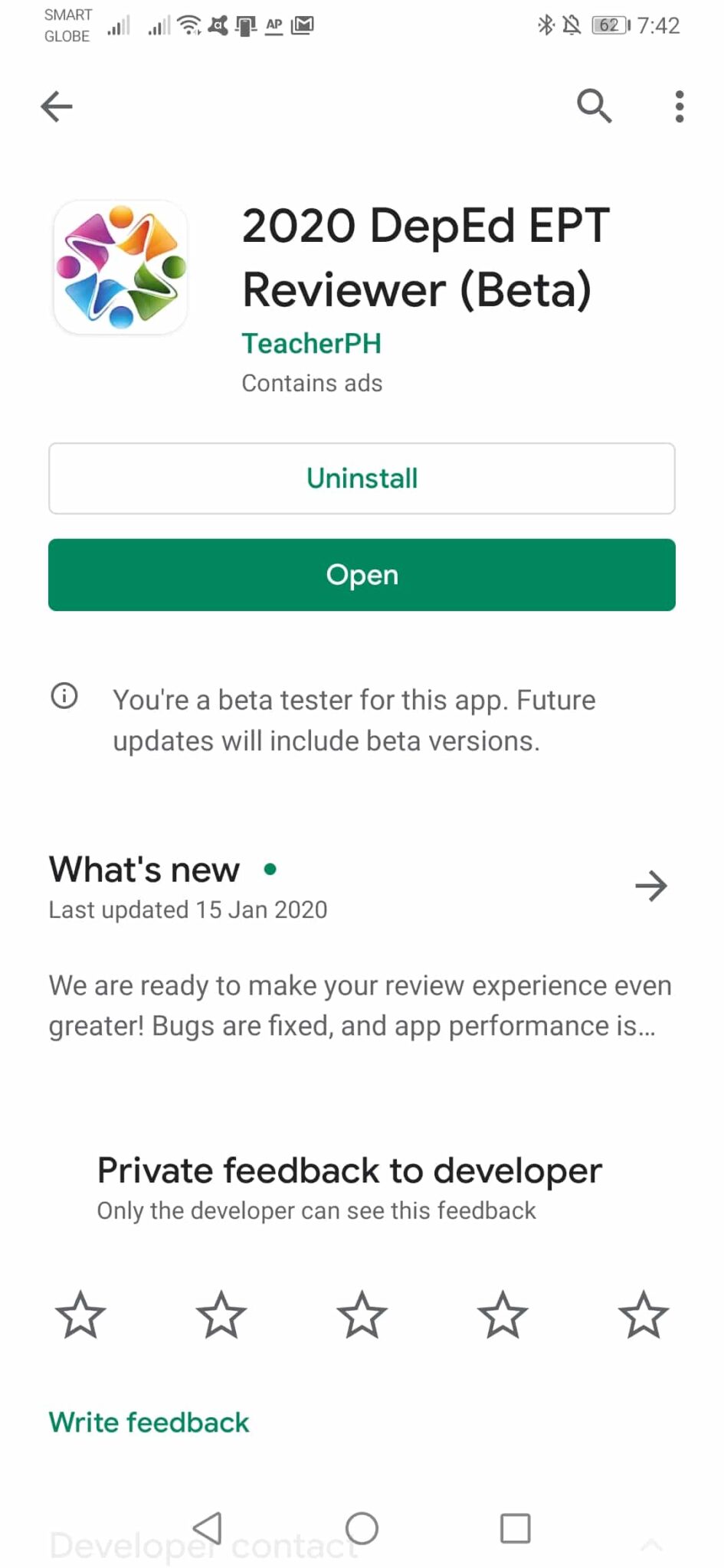The image size is (724, 1568).
Task: Give five stars with the last star
Action: (644, 1315)
